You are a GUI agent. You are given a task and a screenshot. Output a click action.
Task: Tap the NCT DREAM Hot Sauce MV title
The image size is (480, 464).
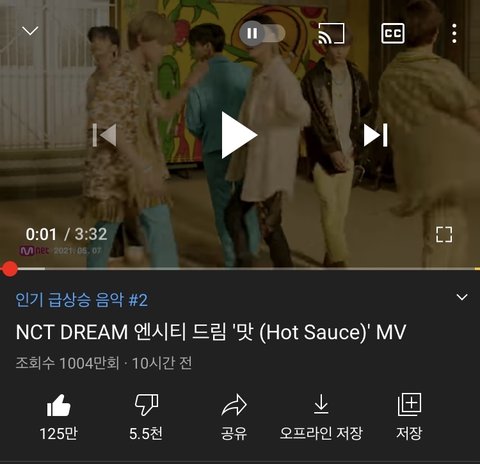click(211, 332)
